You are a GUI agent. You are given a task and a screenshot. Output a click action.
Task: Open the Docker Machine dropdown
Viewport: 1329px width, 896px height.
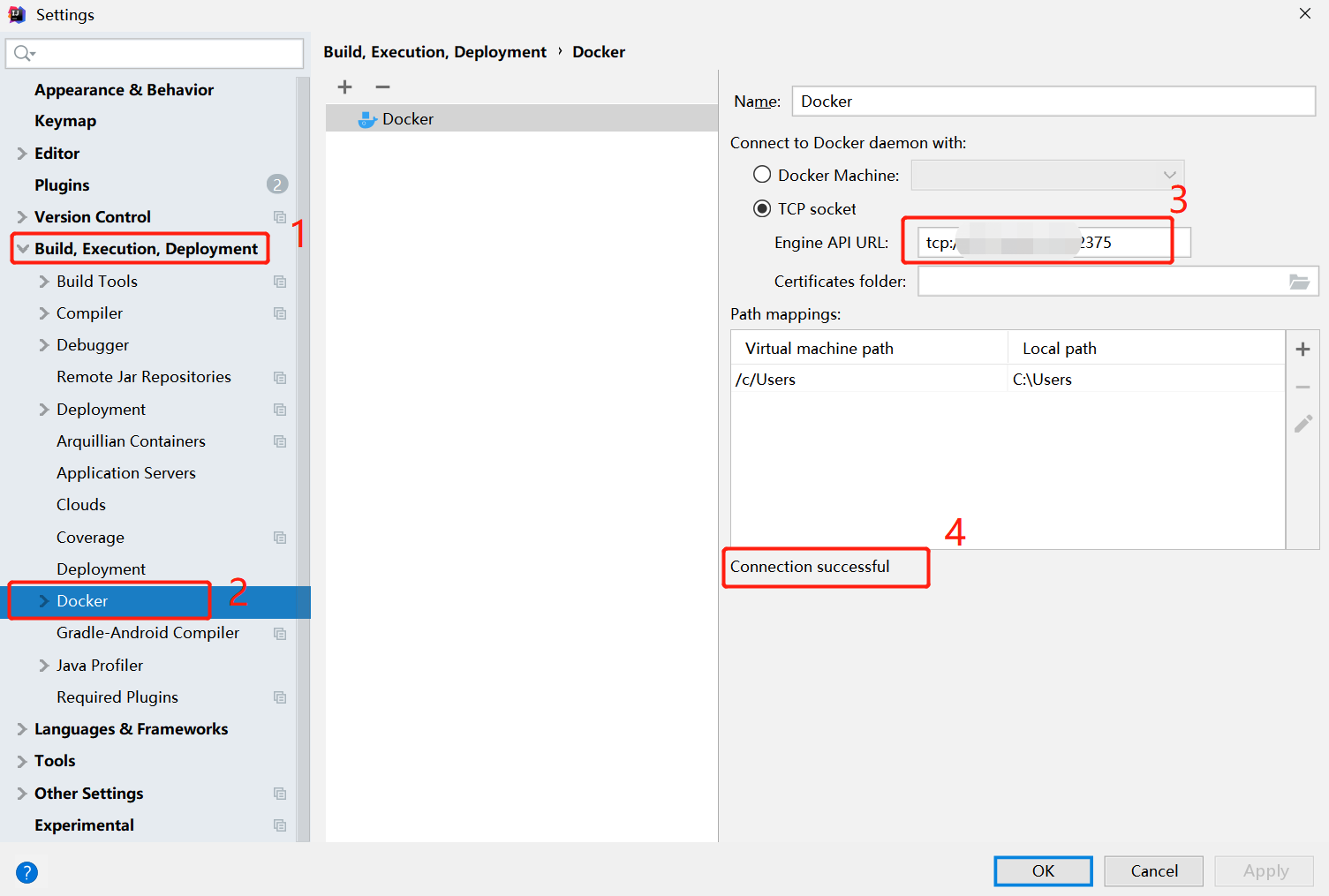tap(1047, 175)
